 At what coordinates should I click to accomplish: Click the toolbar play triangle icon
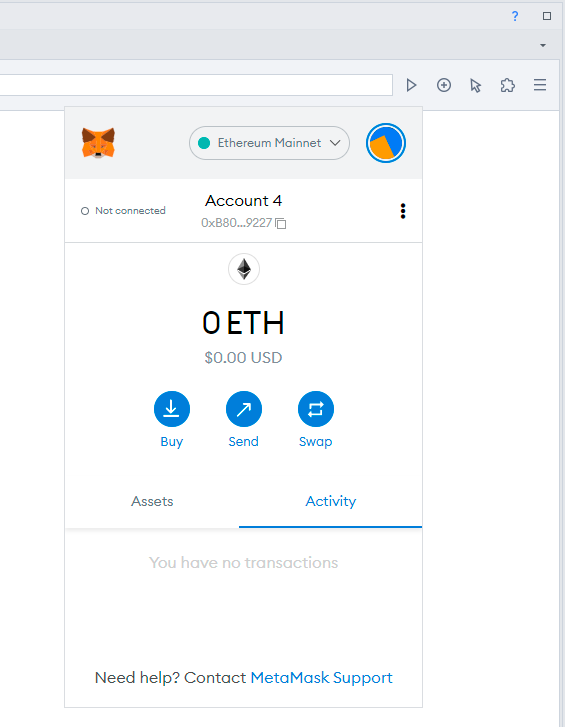[x=411, y=85]
